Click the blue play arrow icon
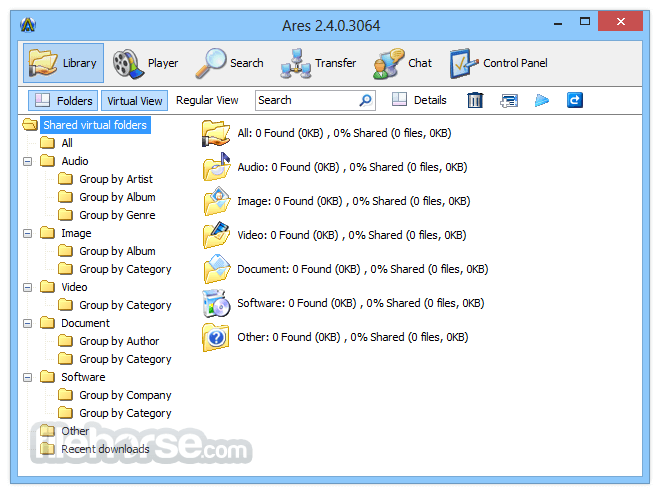 542,100
